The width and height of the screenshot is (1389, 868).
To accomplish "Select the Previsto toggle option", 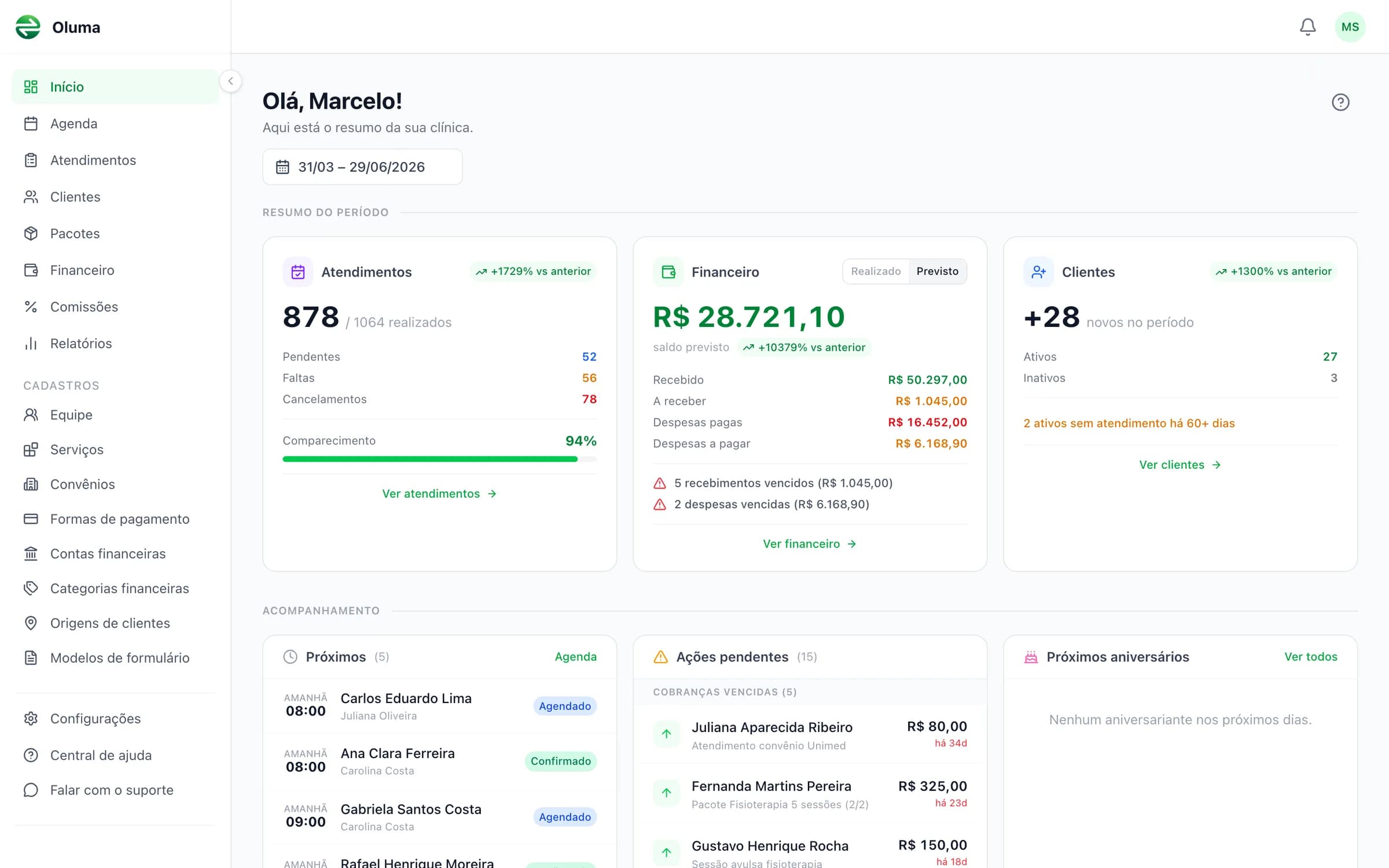I will tap(937, 271).
